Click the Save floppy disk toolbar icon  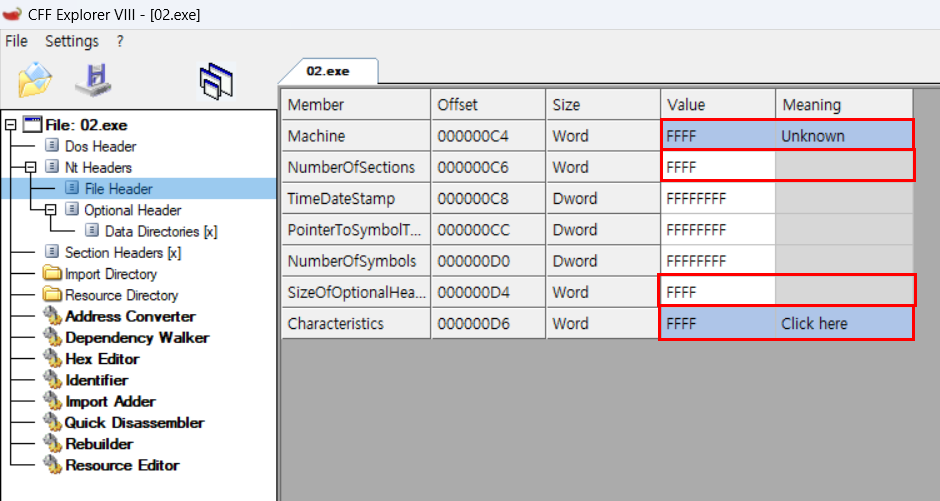94,79
